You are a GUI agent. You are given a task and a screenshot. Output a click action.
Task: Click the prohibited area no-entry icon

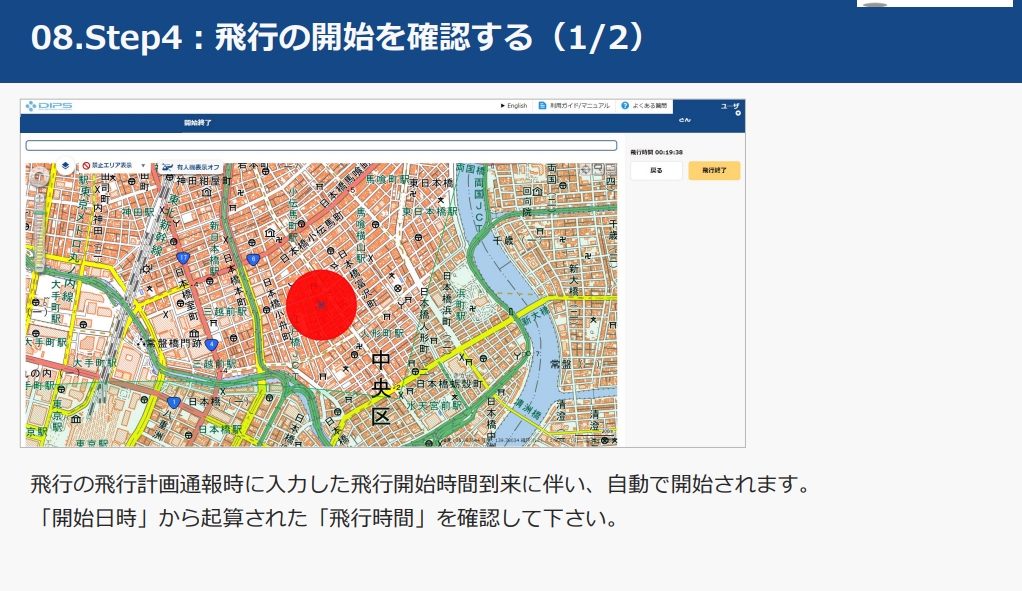87,165
